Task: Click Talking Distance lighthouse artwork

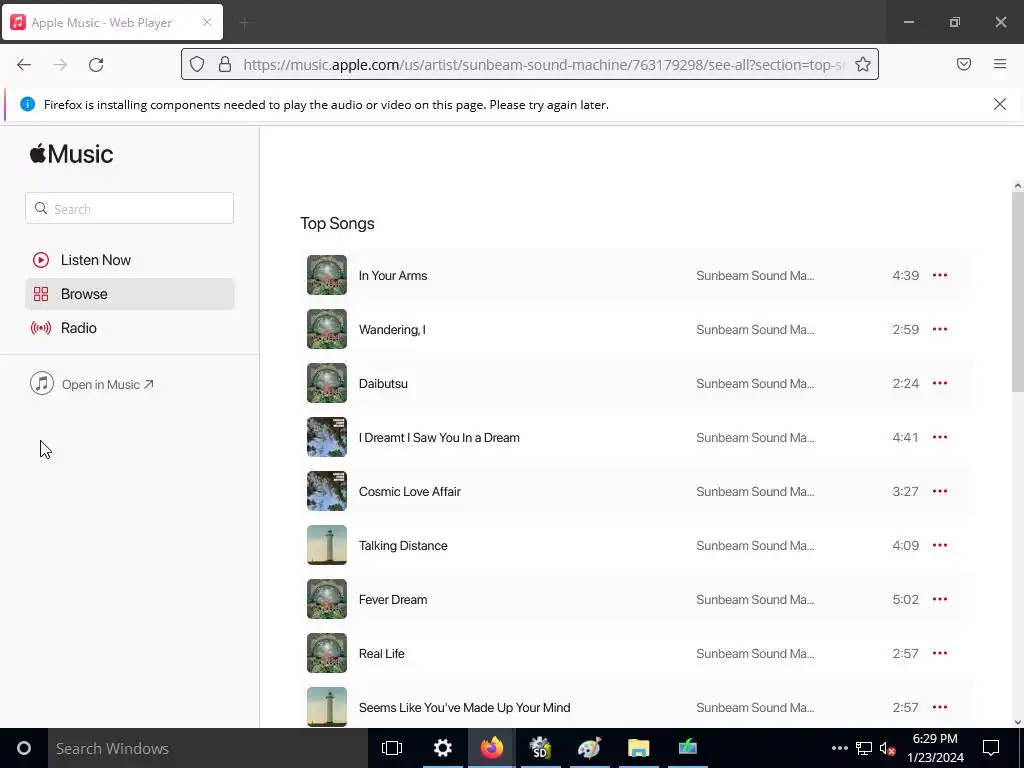Action: [x=327, y=545]
